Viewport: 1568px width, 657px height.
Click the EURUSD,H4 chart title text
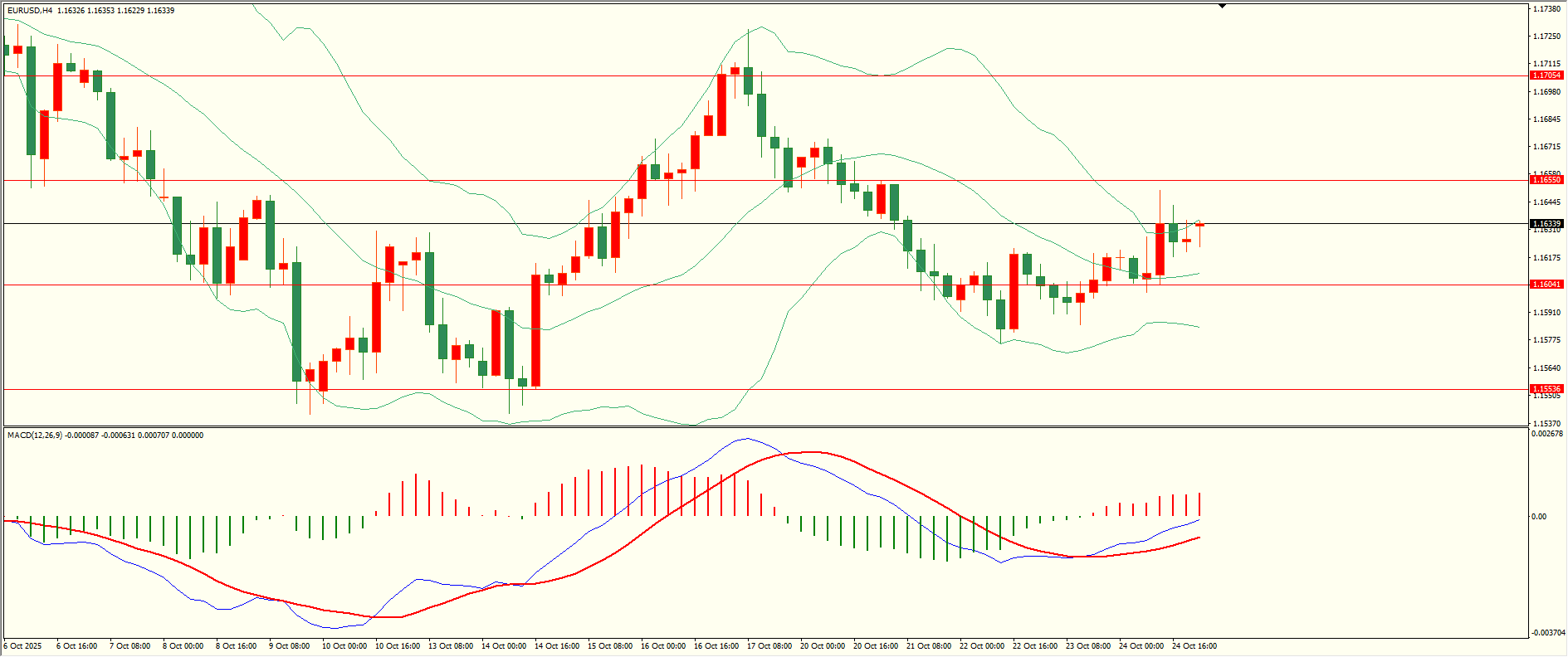tap(30, 11)
